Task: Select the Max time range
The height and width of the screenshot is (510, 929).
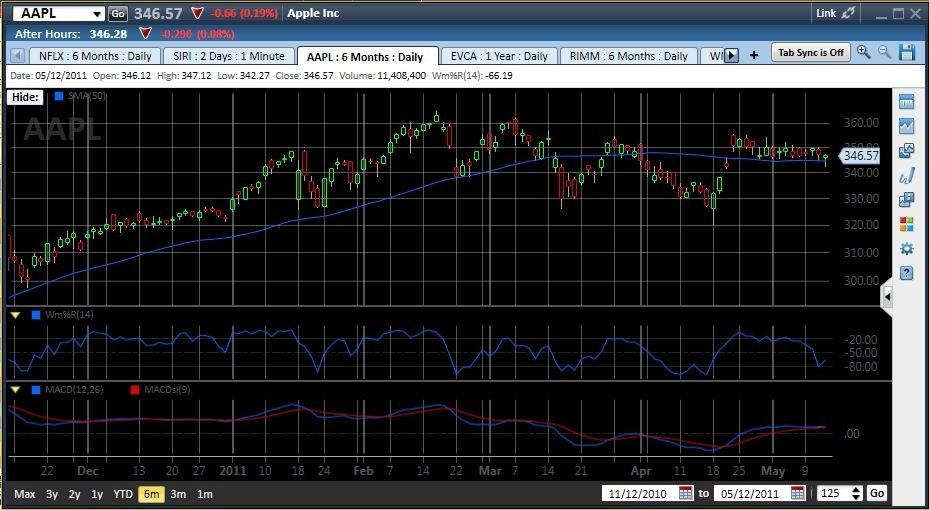Action: pyautogui.click(x=25, y=494)
